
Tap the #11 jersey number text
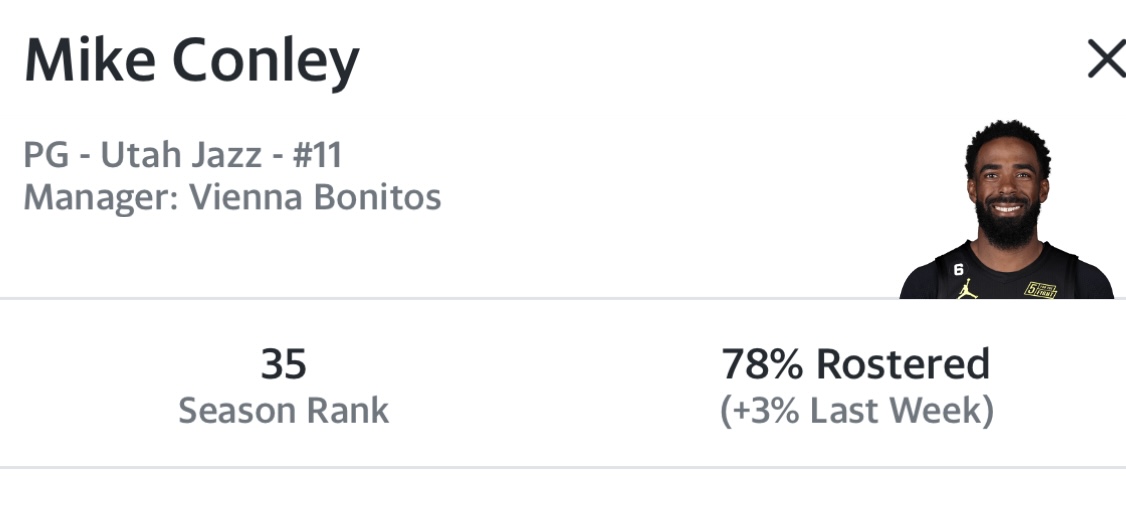click(317, 155)
